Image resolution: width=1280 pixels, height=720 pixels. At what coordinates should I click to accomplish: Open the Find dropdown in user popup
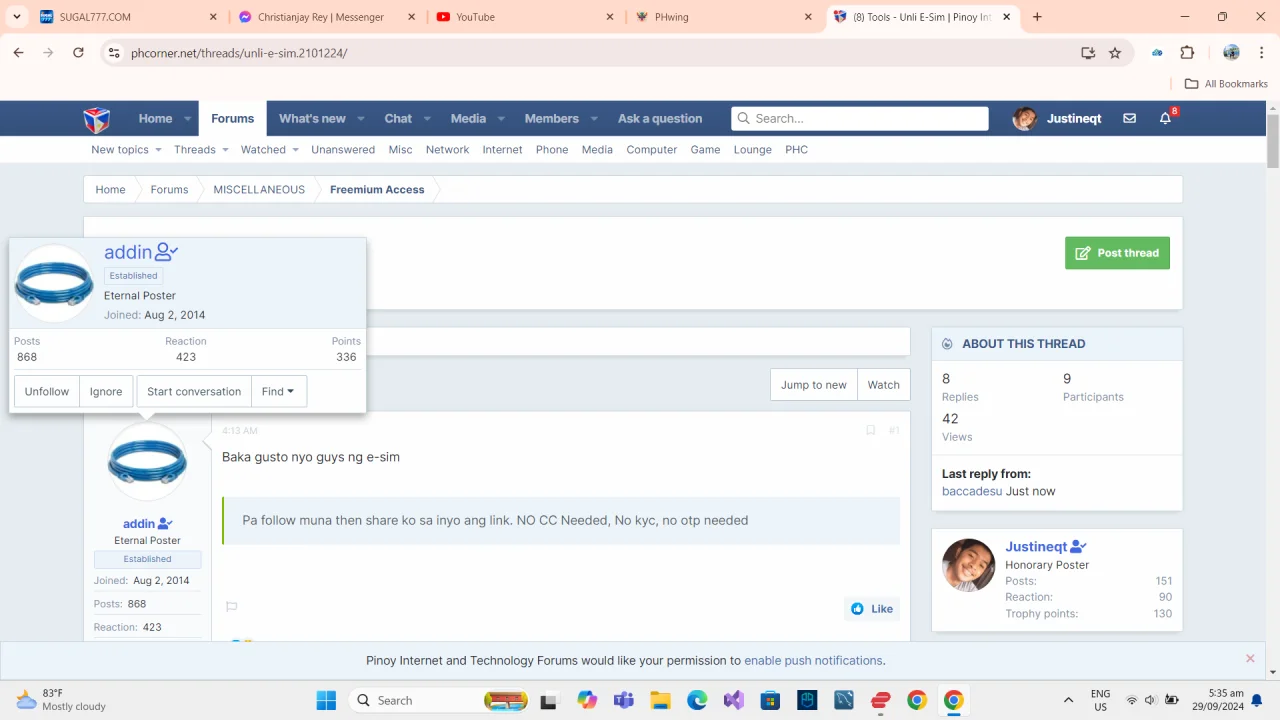tap(278, 391)
